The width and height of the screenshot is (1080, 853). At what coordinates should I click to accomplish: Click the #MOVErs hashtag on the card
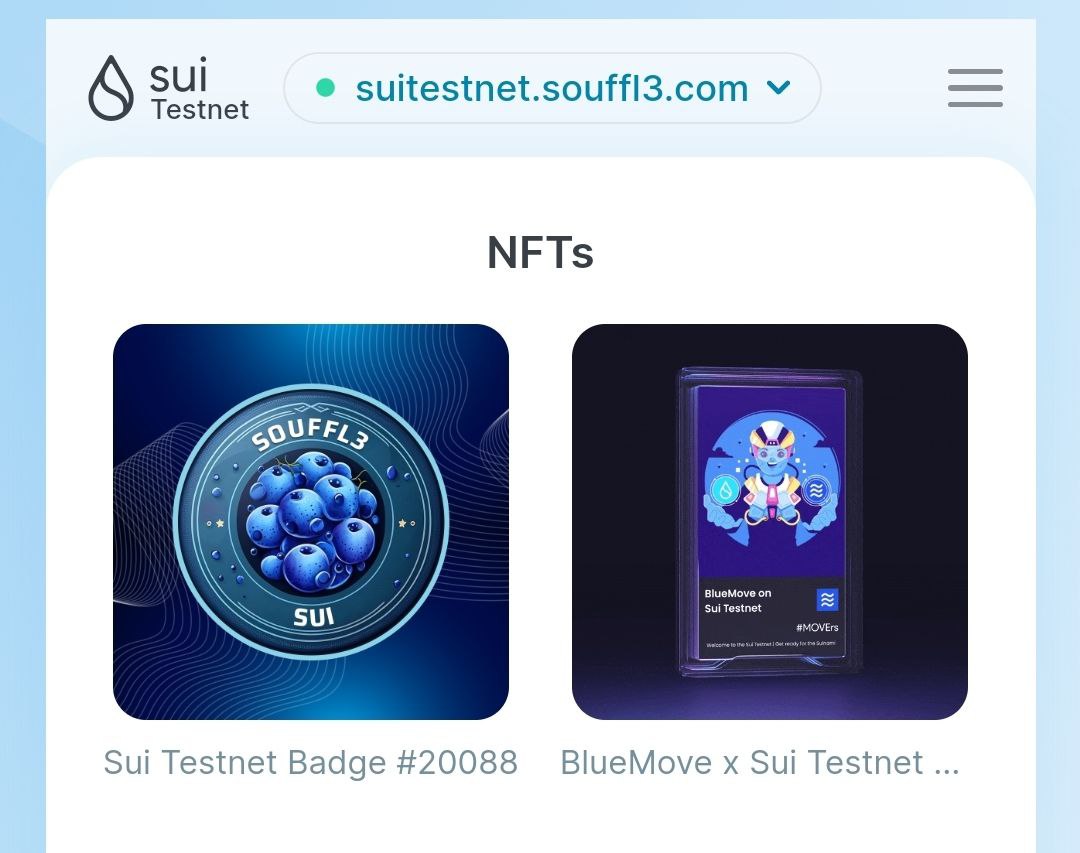(x=817, y=628)
